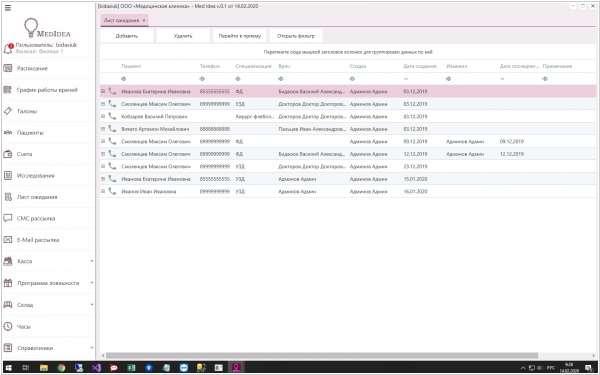This screenshot has width=600, height=375.
Task: Open filter under the Пациент column
Action: tap(123, 79)
